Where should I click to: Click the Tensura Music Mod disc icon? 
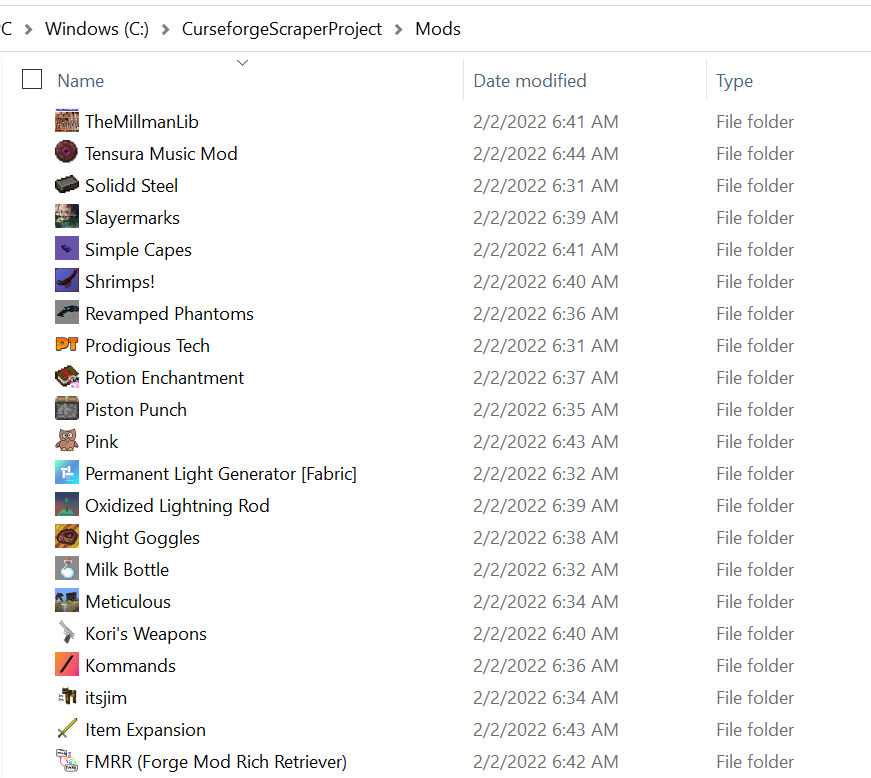(x=67, y=153)
